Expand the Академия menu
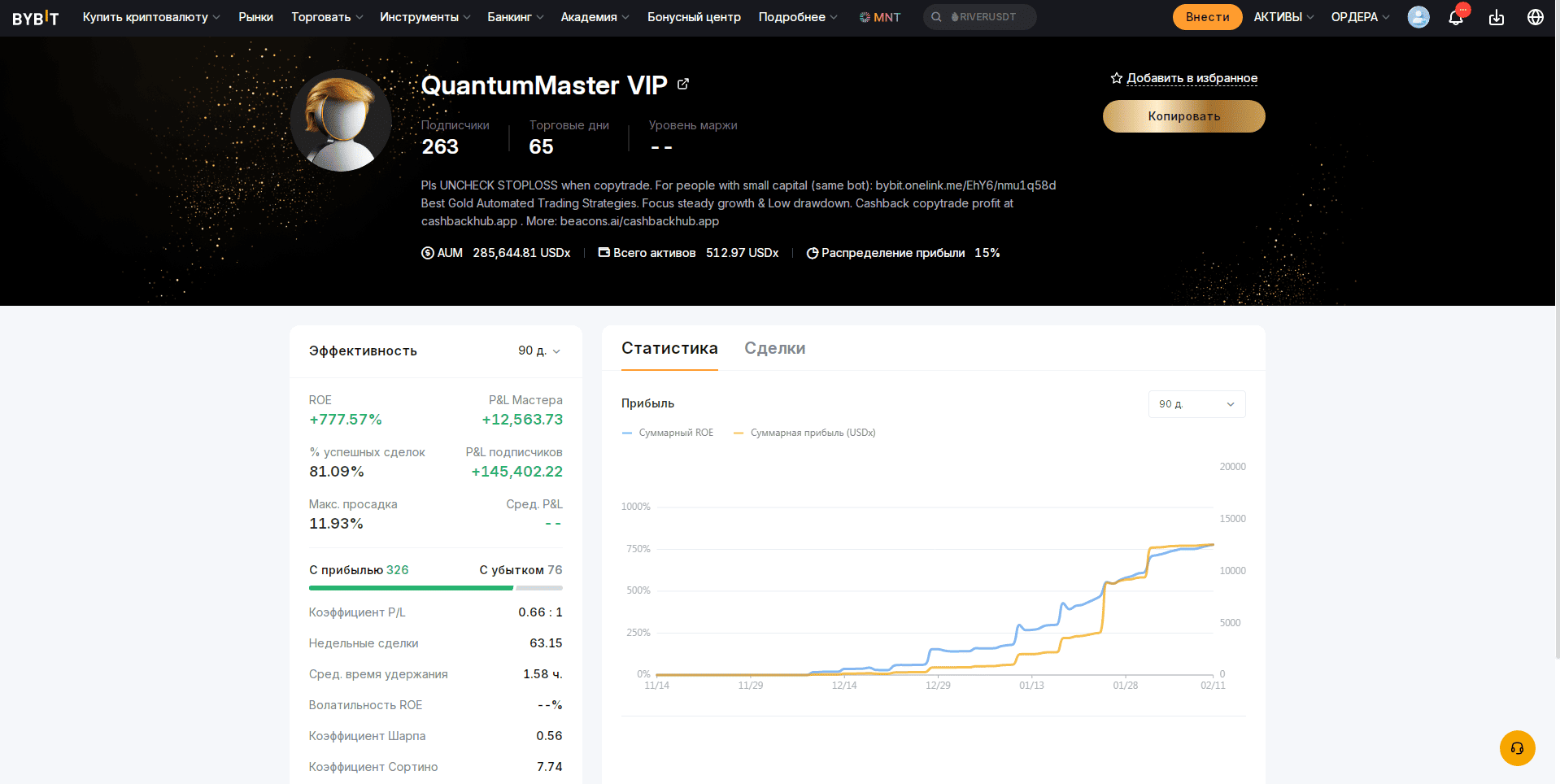The width and height of the screenshot is (1560, 784). (x=595, y=17)
